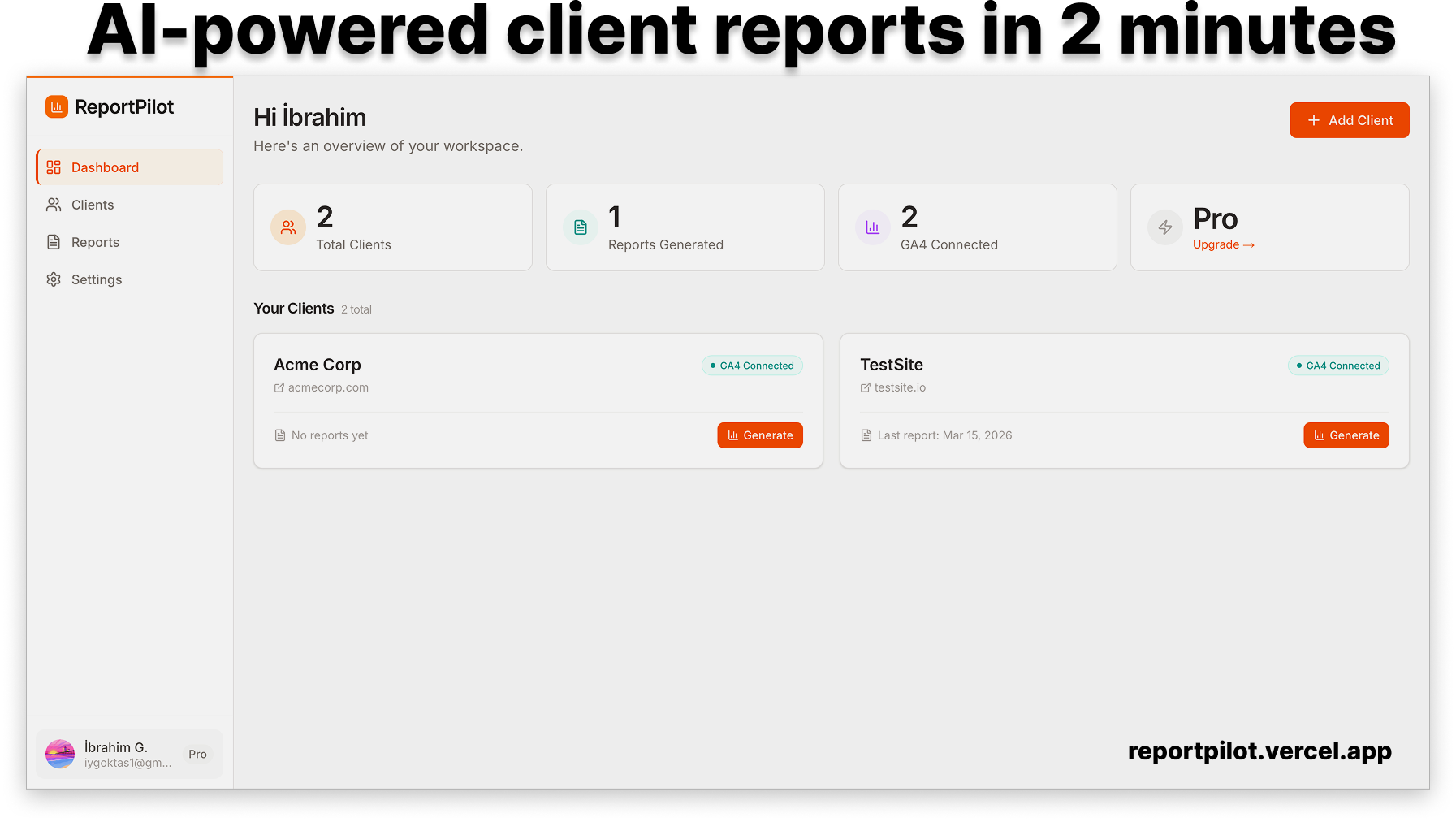Click the external link icon beside acmecorp.com
This screenshot has width=1456, height=822.
pyautogui.click(x=279, y=387)
